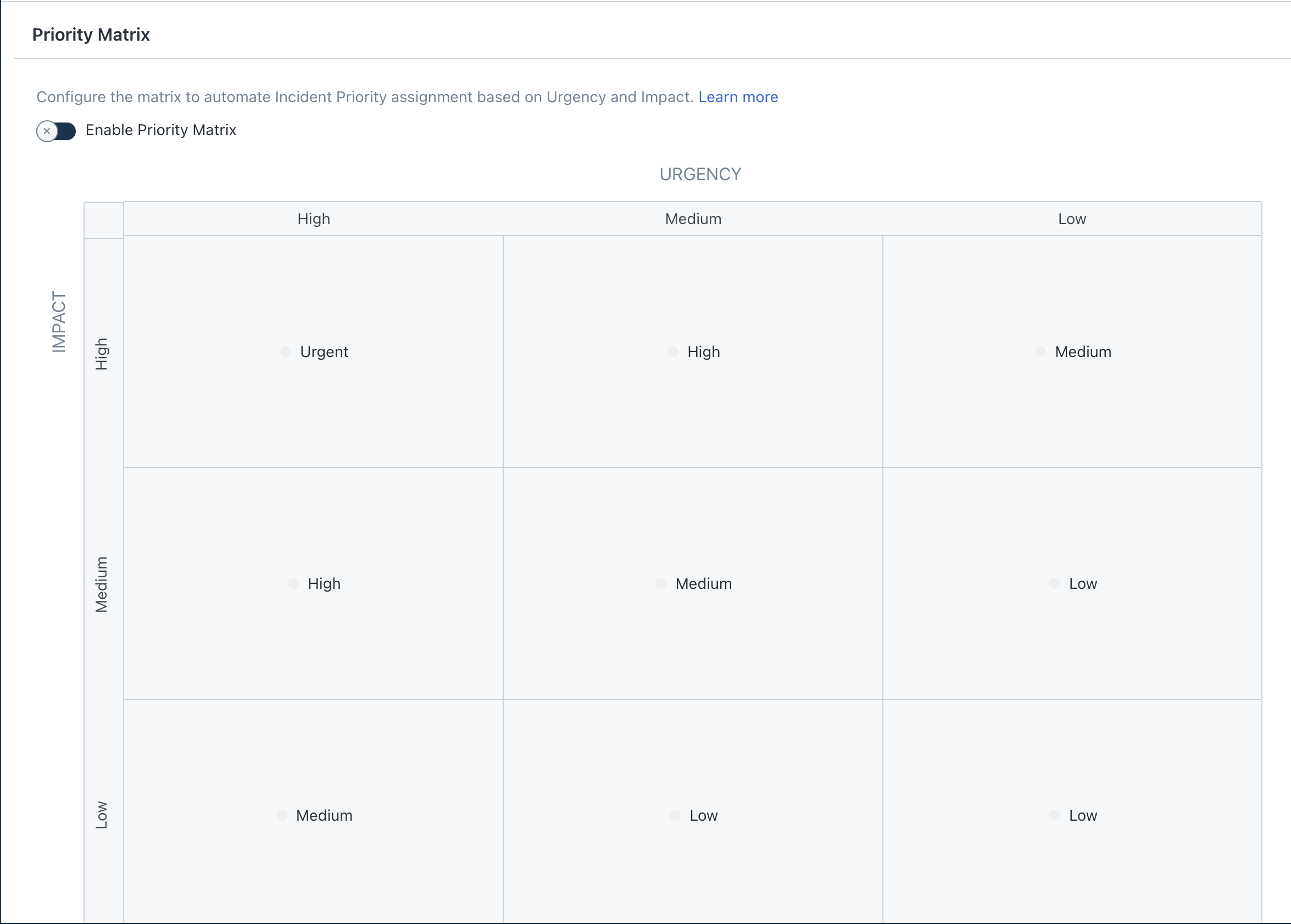Click the Medium impact row header

point(102,585)
